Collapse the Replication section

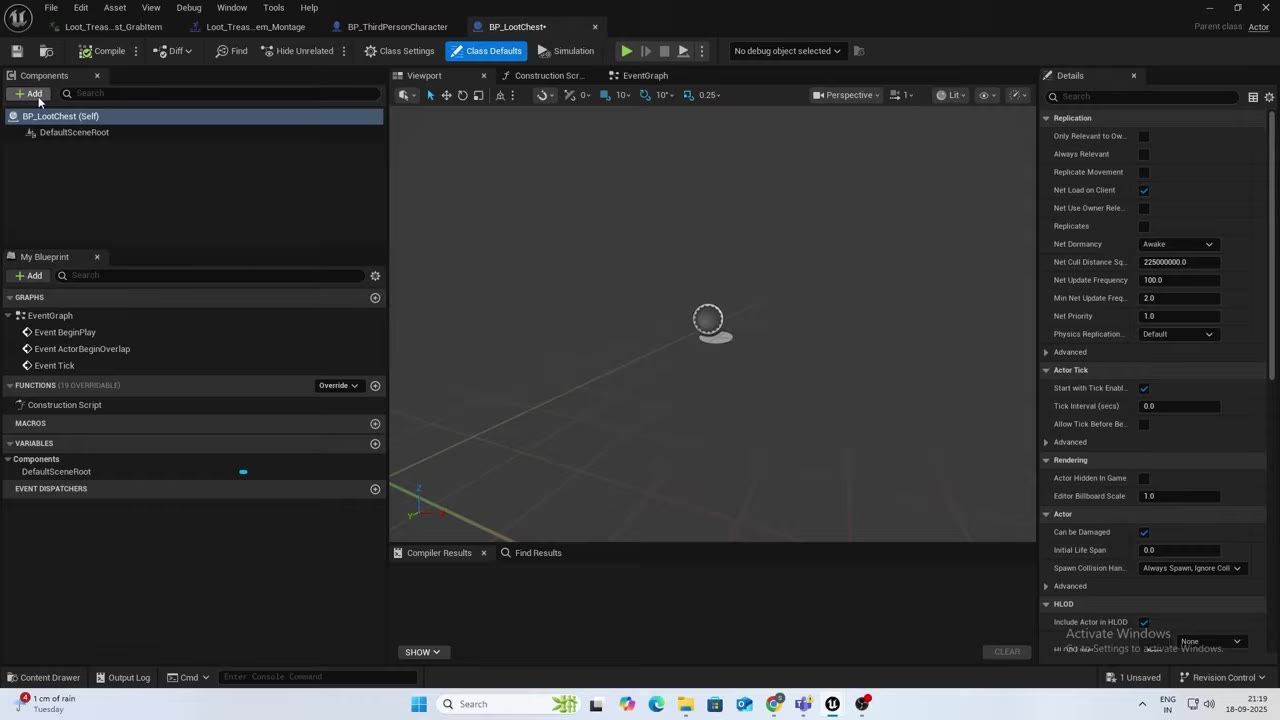1046,118
